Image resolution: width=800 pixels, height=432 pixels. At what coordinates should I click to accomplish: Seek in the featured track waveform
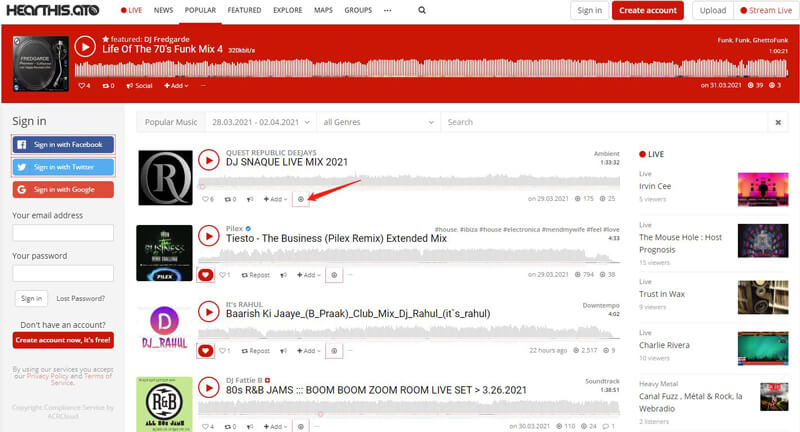pos(431,68)
